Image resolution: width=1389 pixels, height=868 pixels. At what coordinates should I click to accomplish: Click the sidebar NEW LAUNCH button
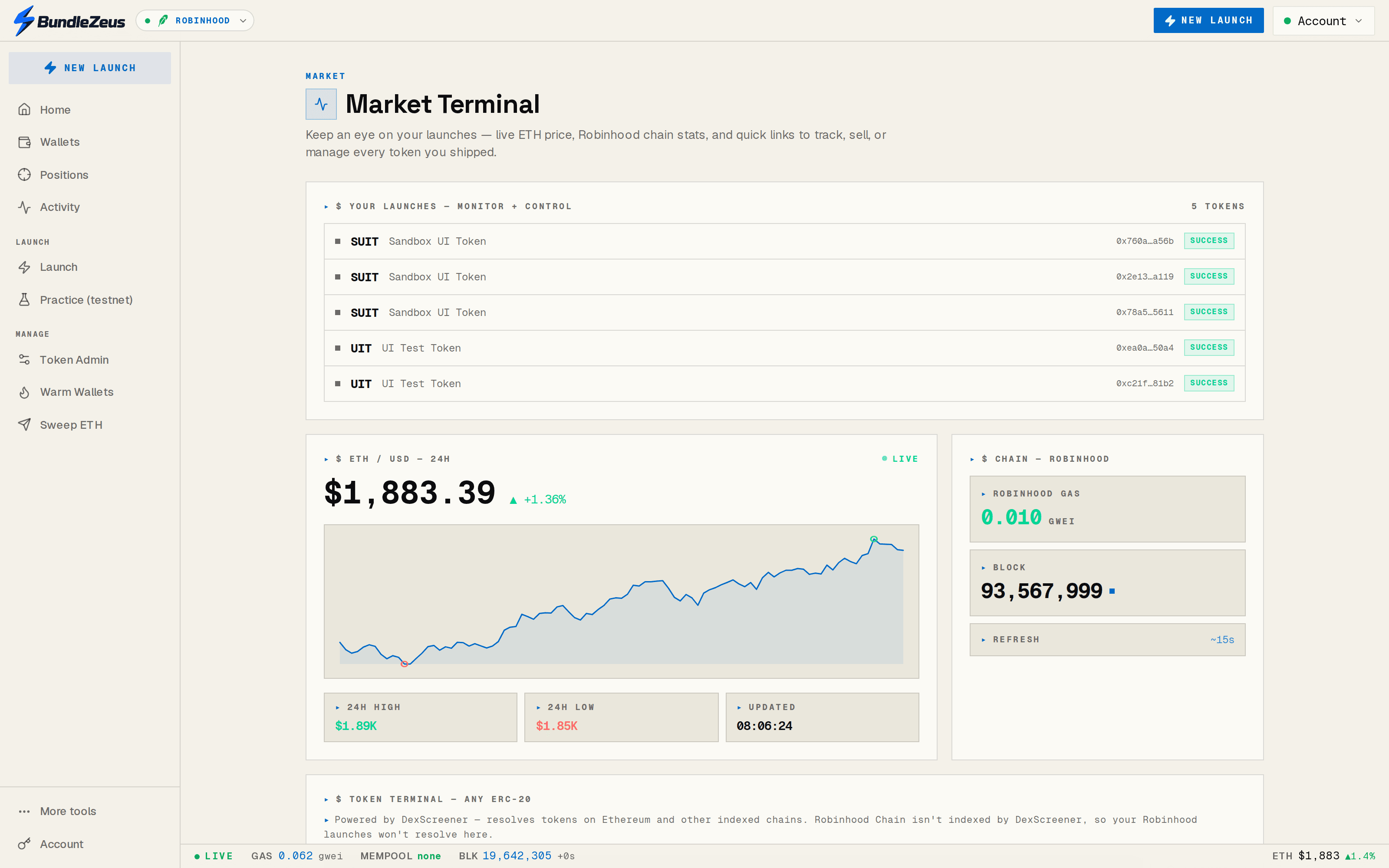(89, 68)
